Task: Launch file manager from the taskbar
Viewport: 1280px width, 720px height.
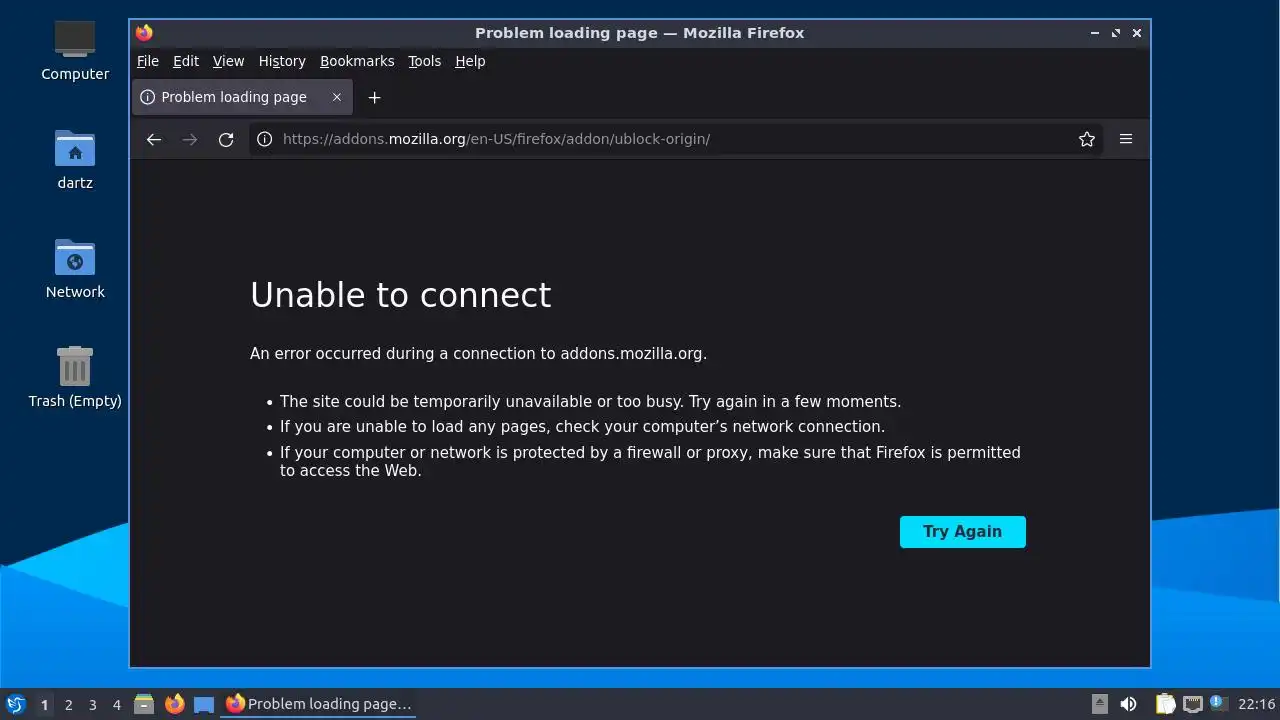Action: (x=144, y=704)
